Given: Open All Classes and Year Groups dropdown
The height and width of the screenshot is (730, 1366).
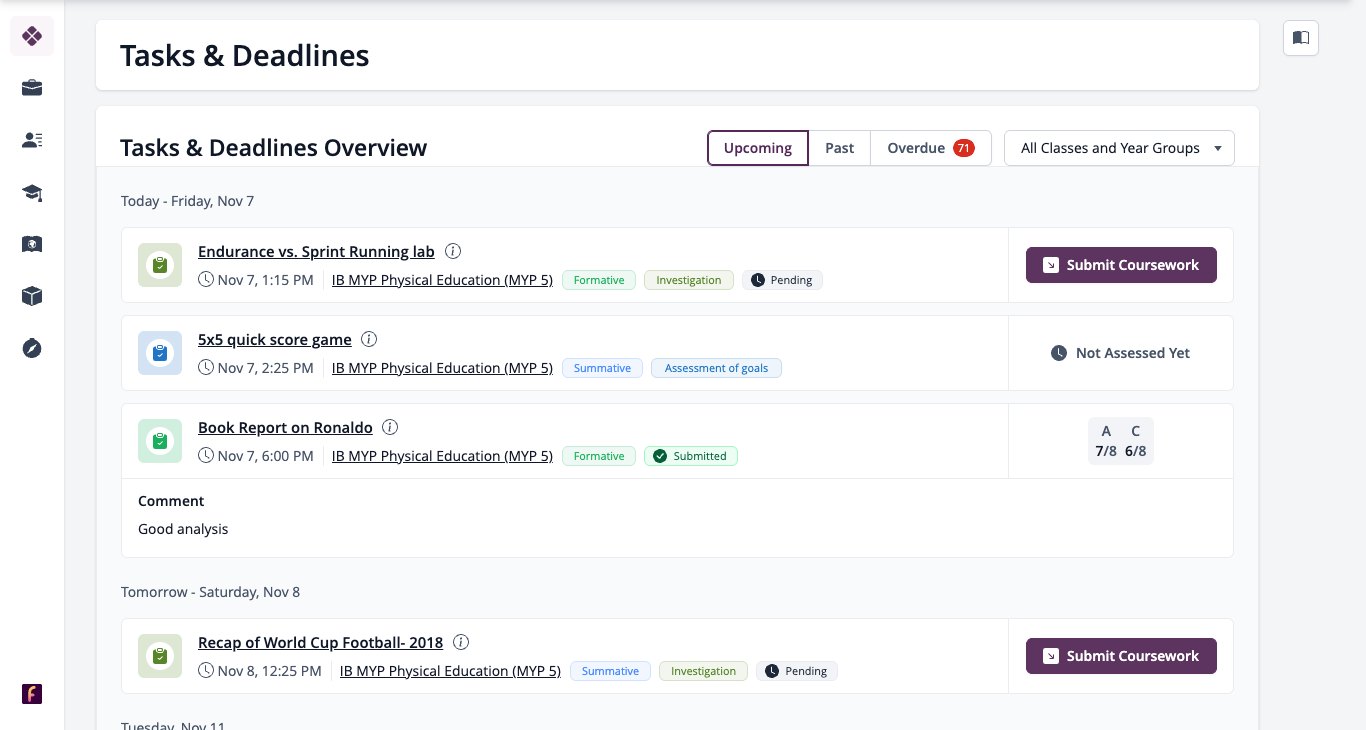Looking at the screenshot, I should pos(1119,148).
